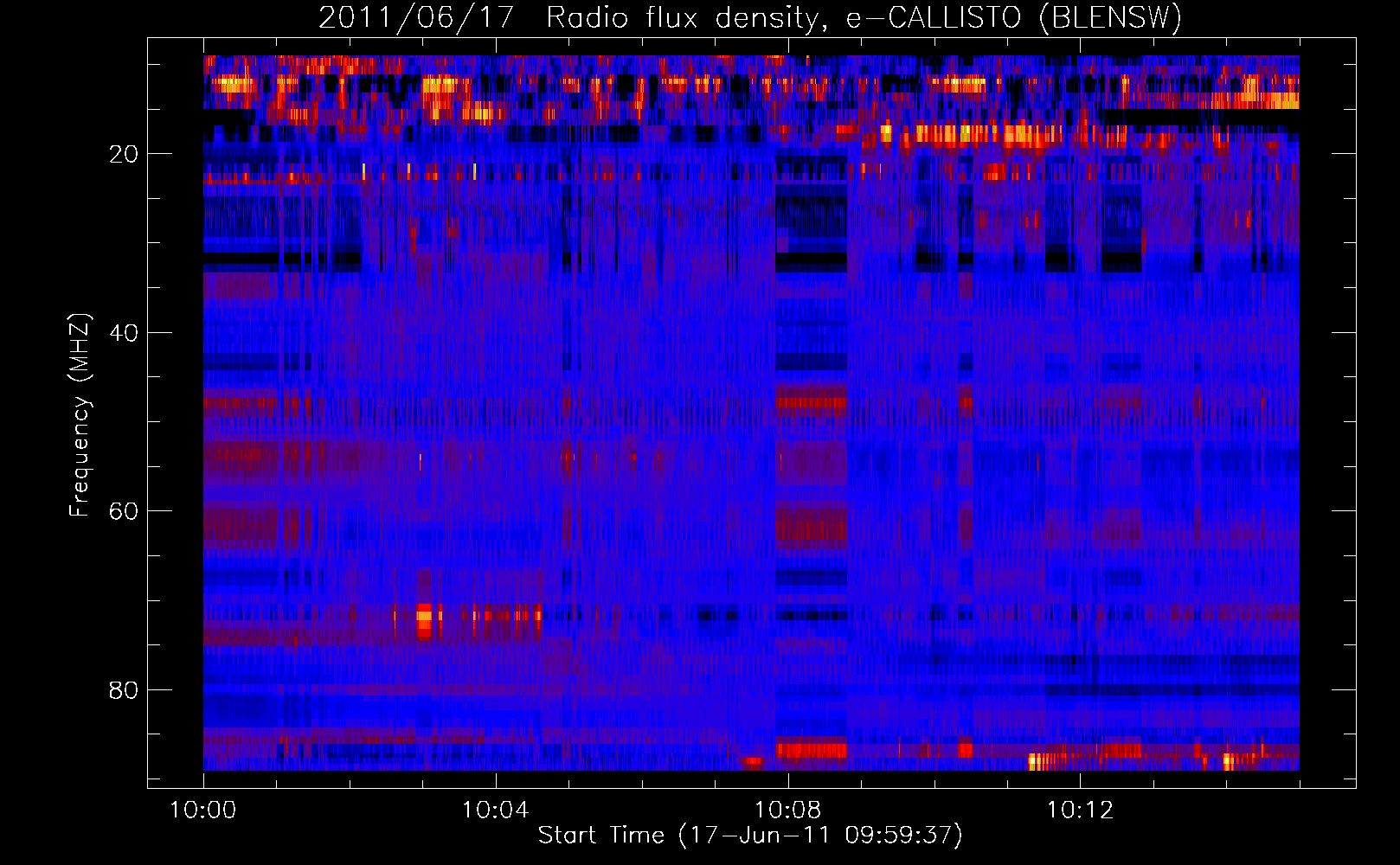Click the 10:08 time tick label
The width and height of the screenshot is (1400, 865).
787,811
